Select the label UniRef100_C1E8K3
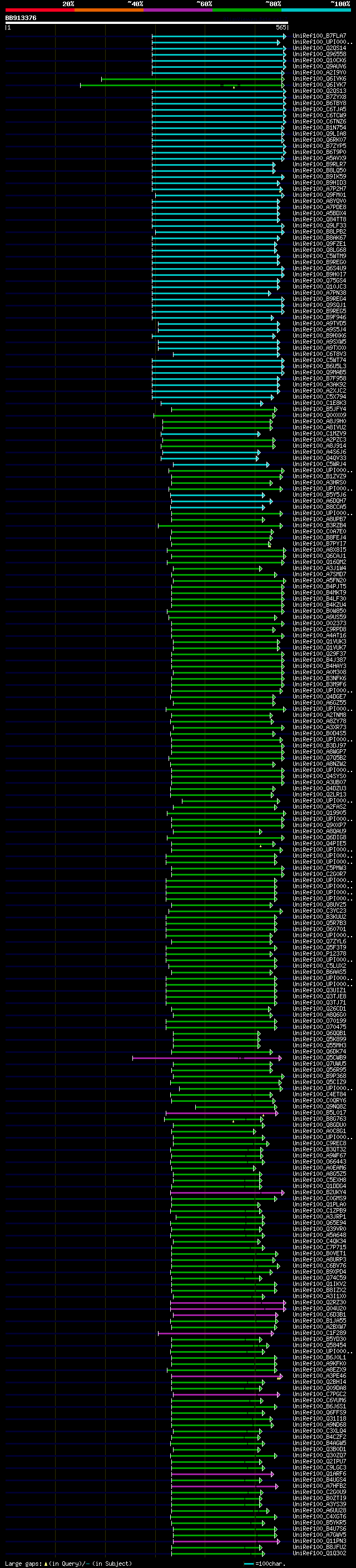 pos(319,403)
